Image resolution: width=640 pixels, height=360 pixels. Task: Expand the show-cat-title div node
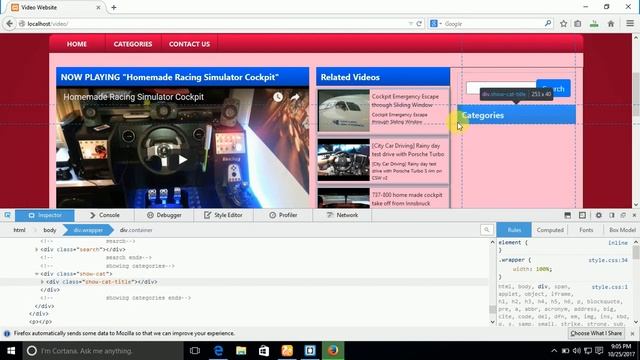[x=42, y=282]
